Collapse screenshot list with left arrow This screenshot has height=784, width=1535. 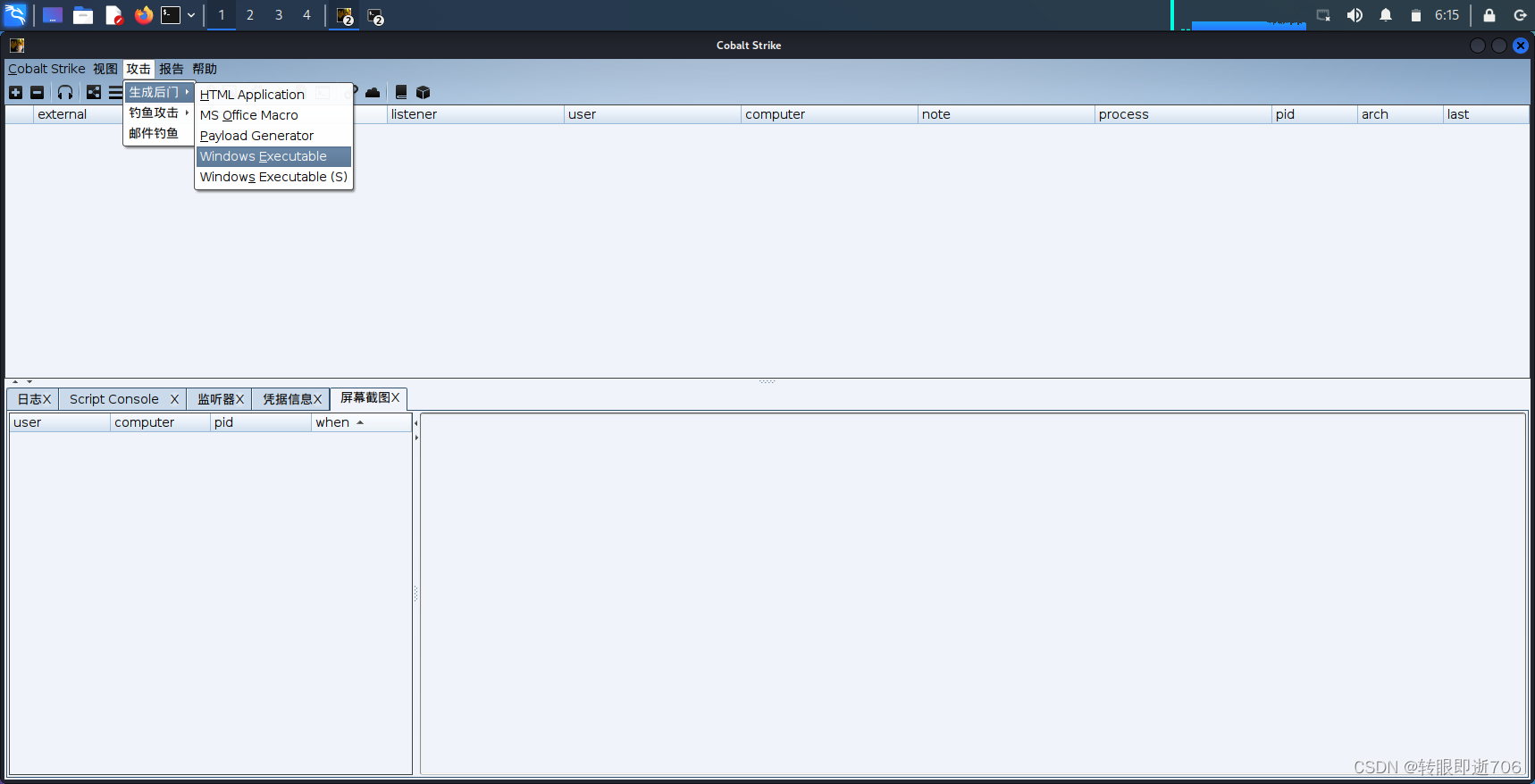[x=416, y=423]
